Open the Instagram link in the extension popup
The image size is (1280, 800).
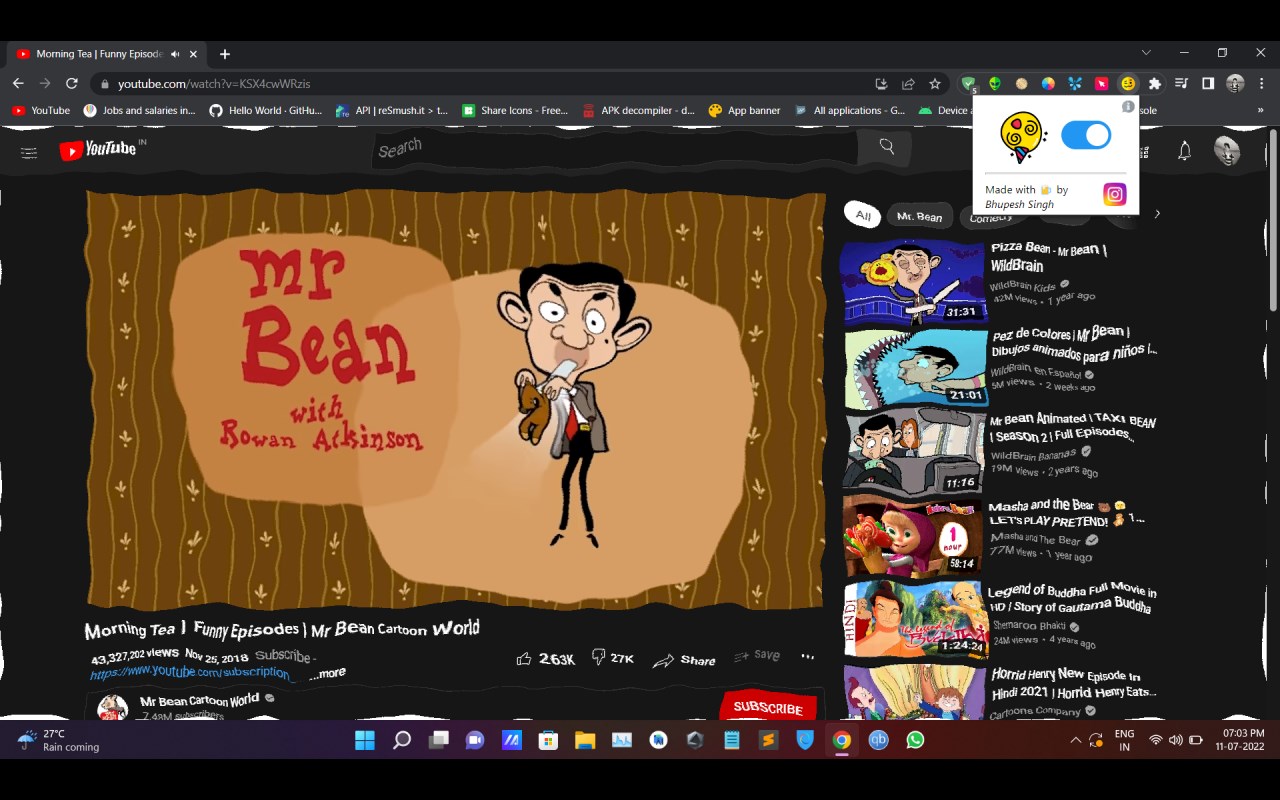pos(1114,194)
